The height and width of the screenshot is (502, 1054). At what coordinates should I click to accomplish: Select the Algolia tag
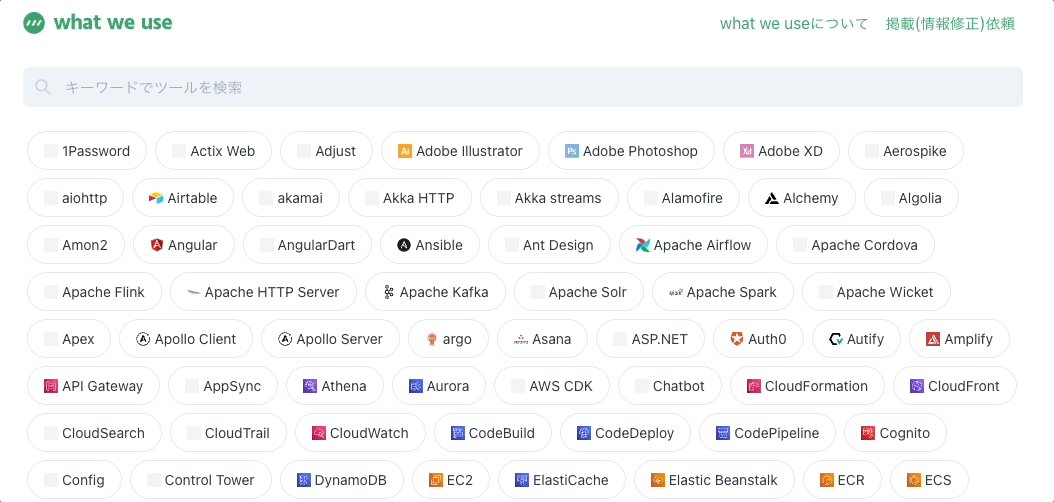(x=911, y=198)
